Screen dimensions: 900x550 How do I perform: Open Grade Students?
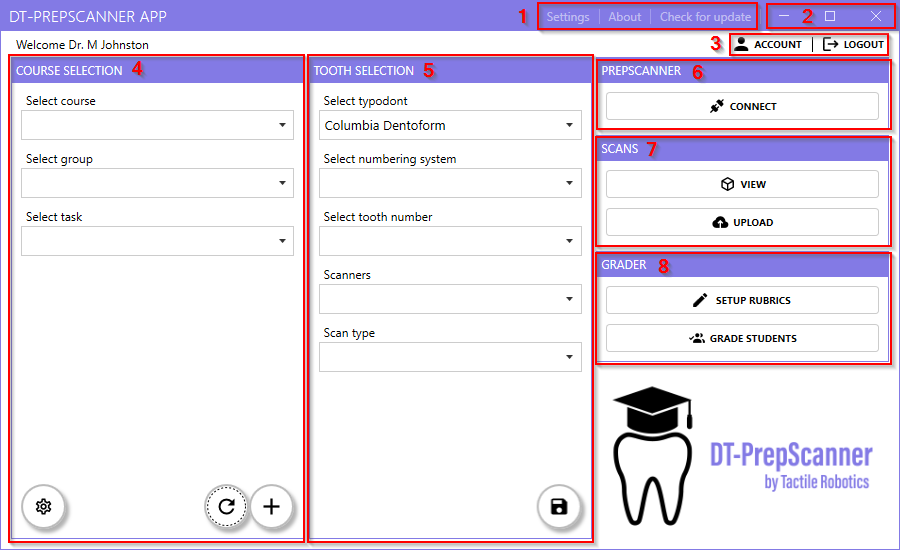click(x=742, y=338)
